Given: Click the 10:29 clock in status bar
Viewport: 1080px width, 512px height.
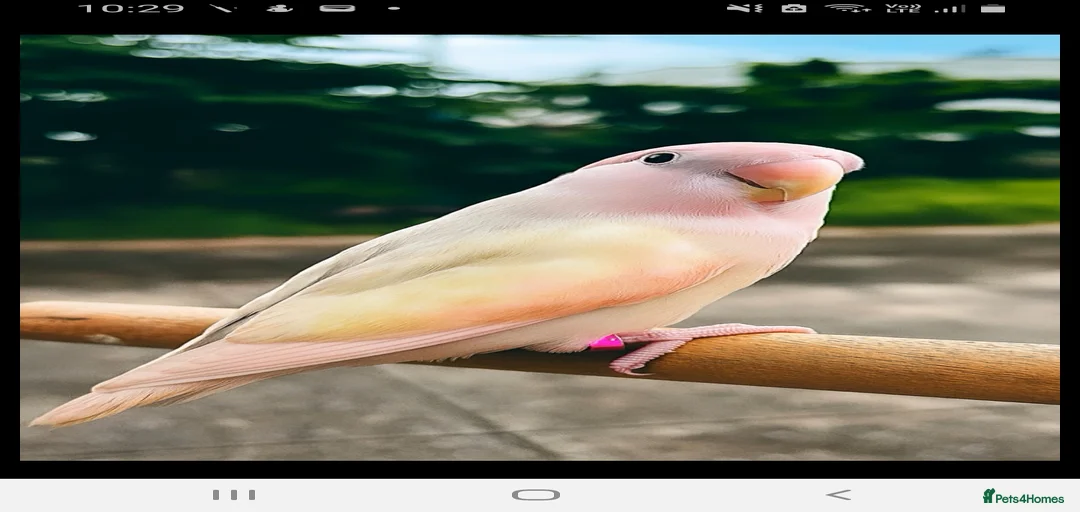Looking at the screenshot, I should 131,8.
